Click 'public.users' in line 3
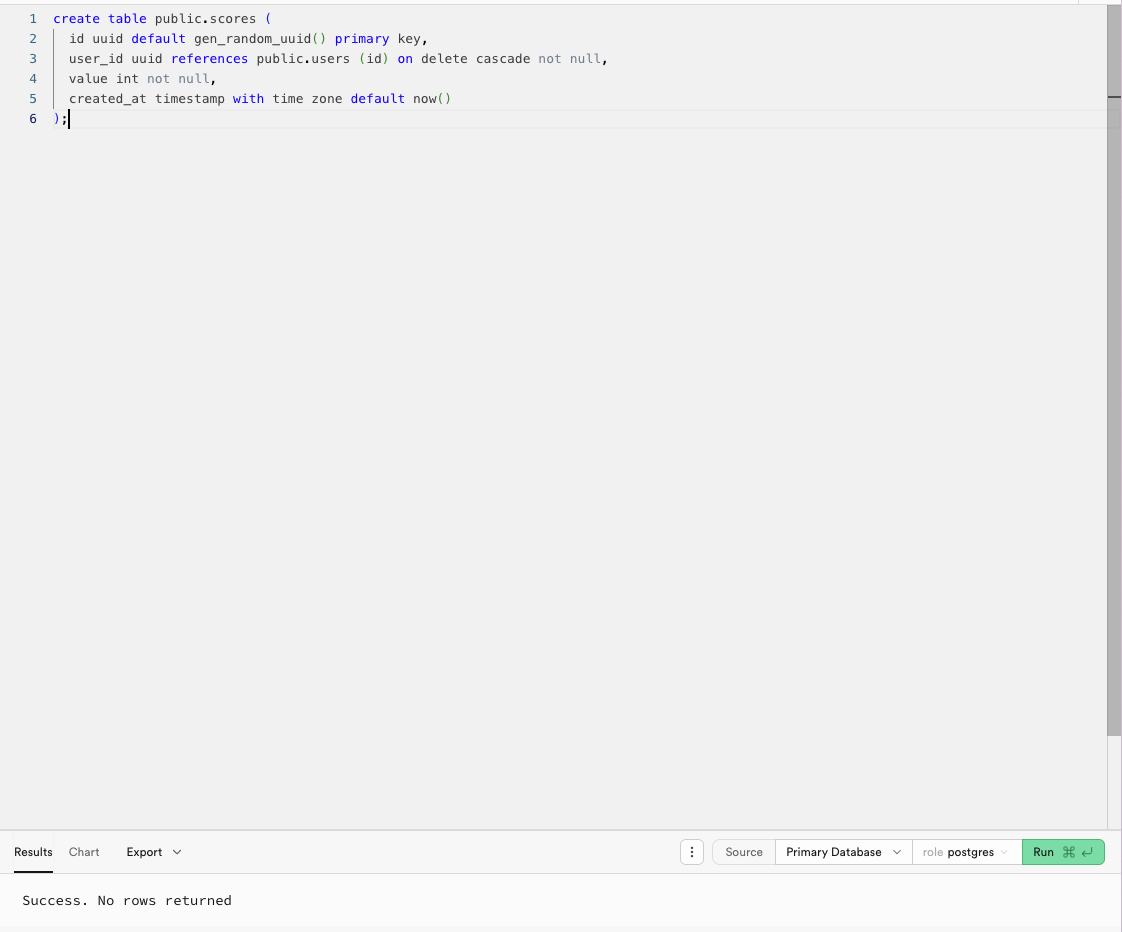This screenshot has height=932, width=1122. (303, 59)
